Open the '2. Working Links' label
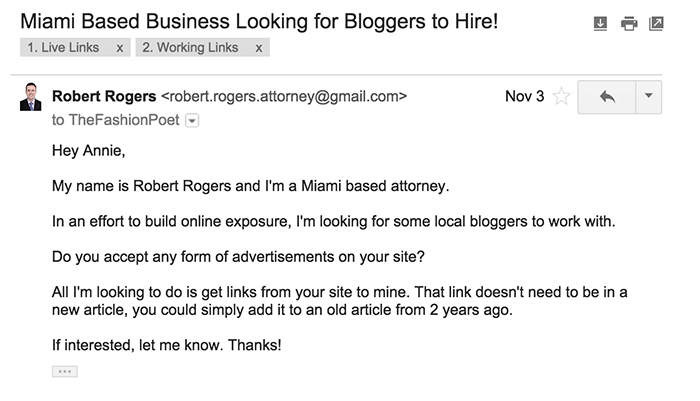This screenshot has width=700, height=401. coord(190,47)
